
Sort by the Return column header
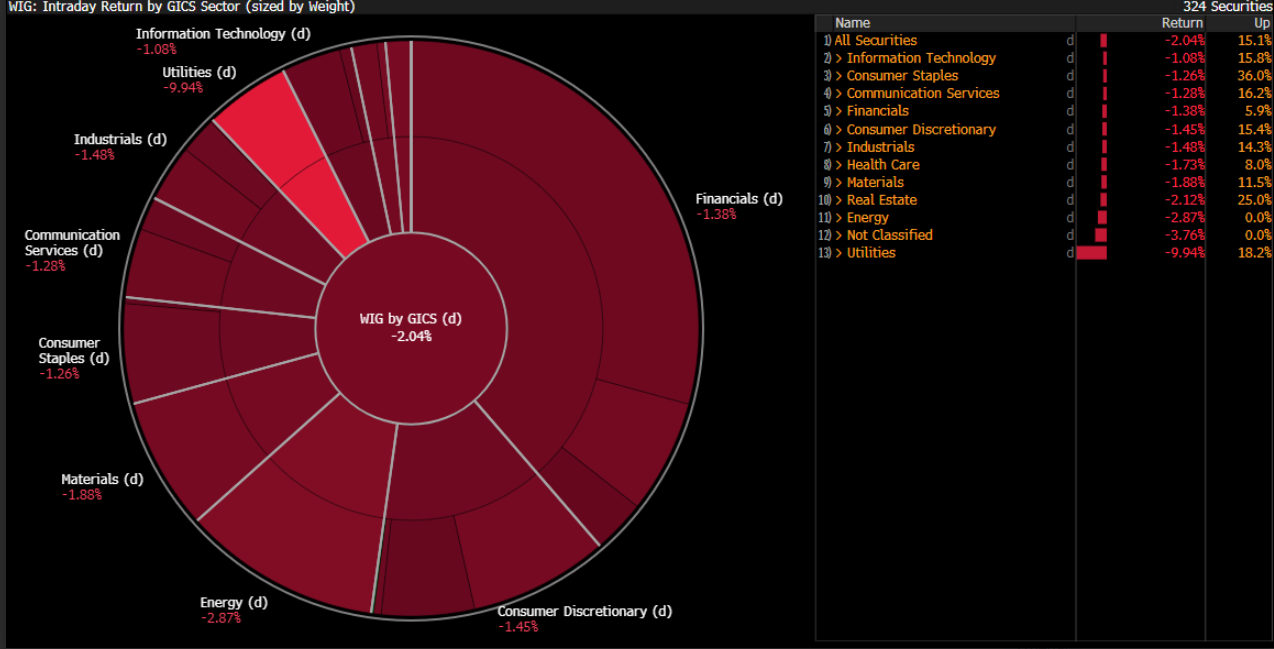pos(1182,22)
